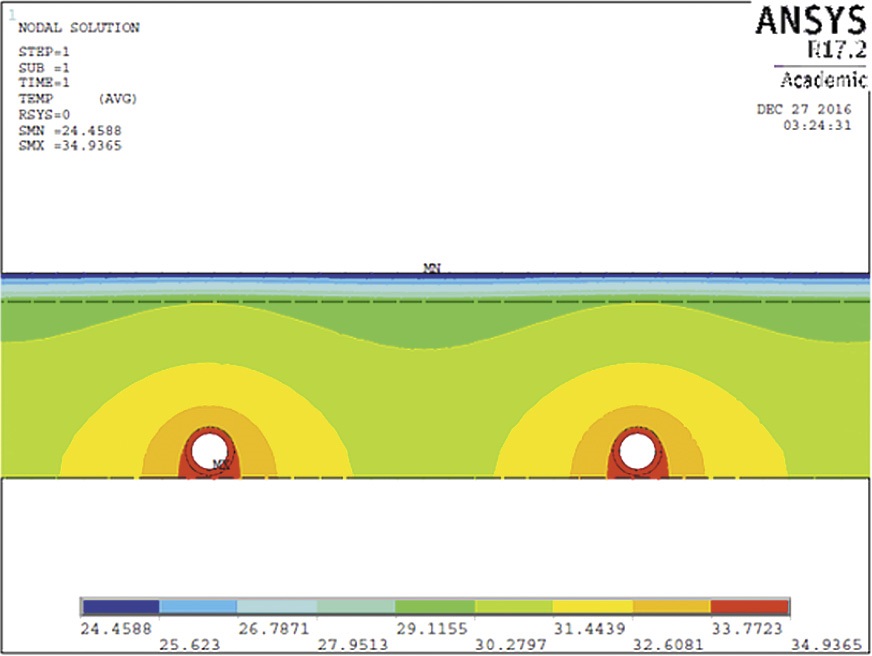The image size is (872, 656).
Task: Click the SMX =34.9365 value
Action: click(x=70, y=146)
